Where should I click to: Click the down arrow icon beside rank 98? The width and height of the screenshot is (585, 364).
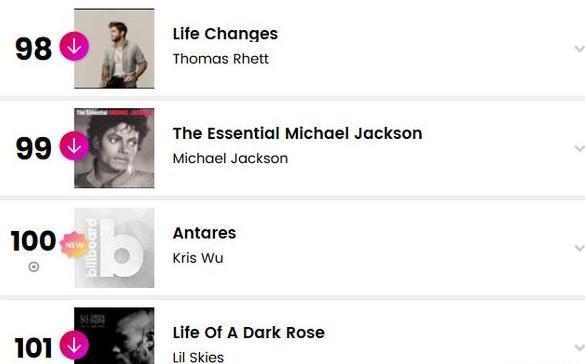click(74, 46)
